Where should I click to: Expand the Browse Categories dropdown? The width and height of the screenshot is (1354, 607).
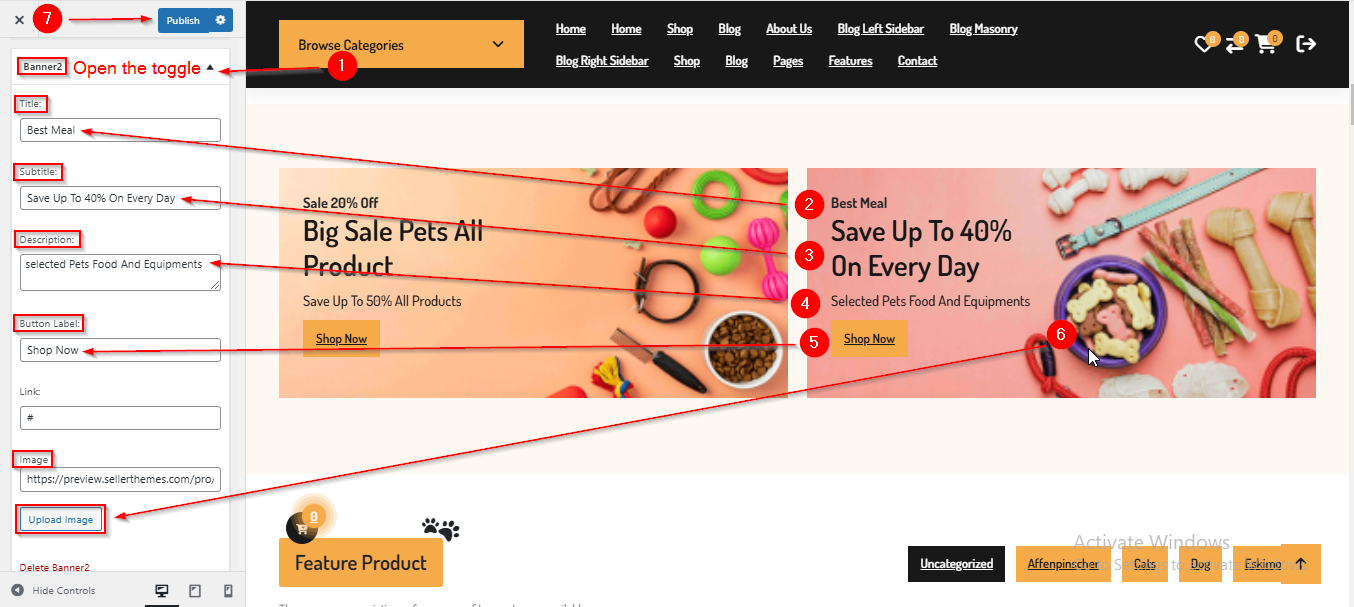(x=401, y=45)
